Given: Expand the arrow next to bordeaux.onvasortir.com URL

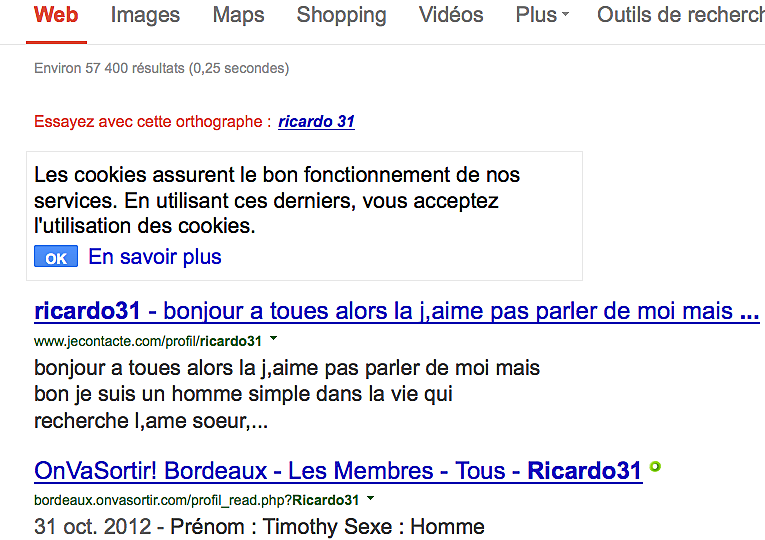Looking at the screenshot, I should click(370, 498).
